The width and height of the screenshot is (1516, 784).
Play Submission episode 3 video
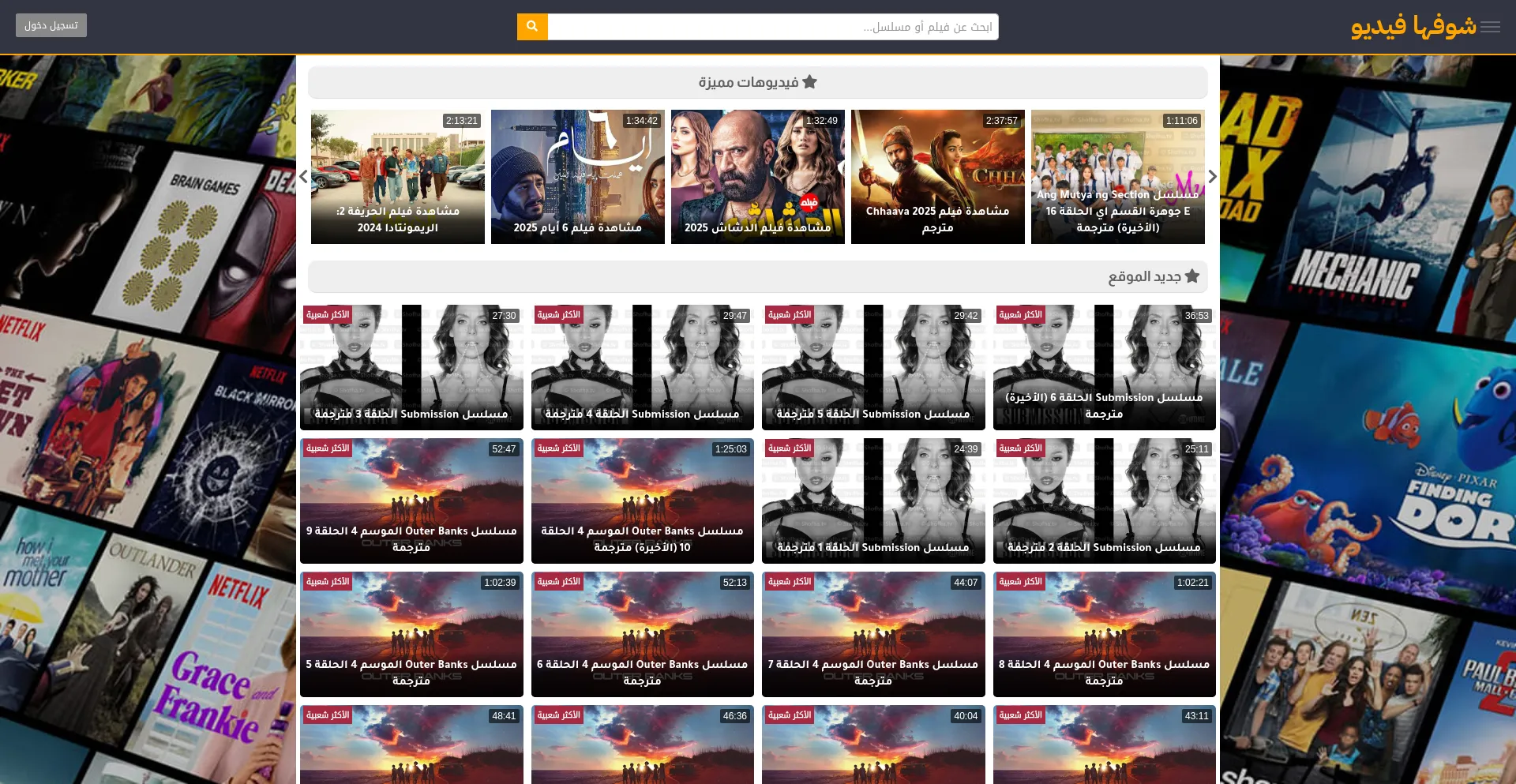(411, 367)
